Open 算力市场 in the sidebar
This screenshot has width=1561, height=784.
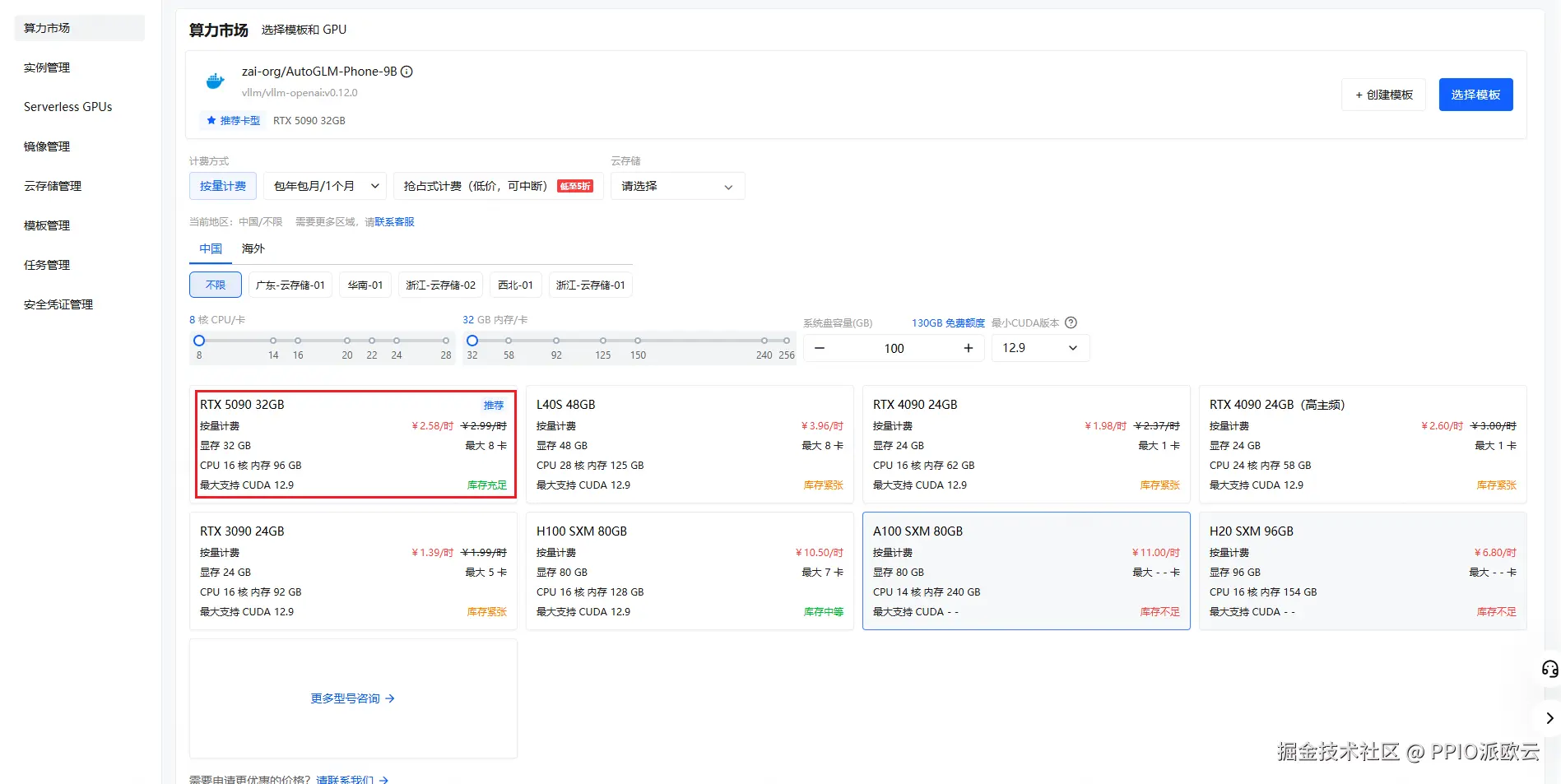80,28
